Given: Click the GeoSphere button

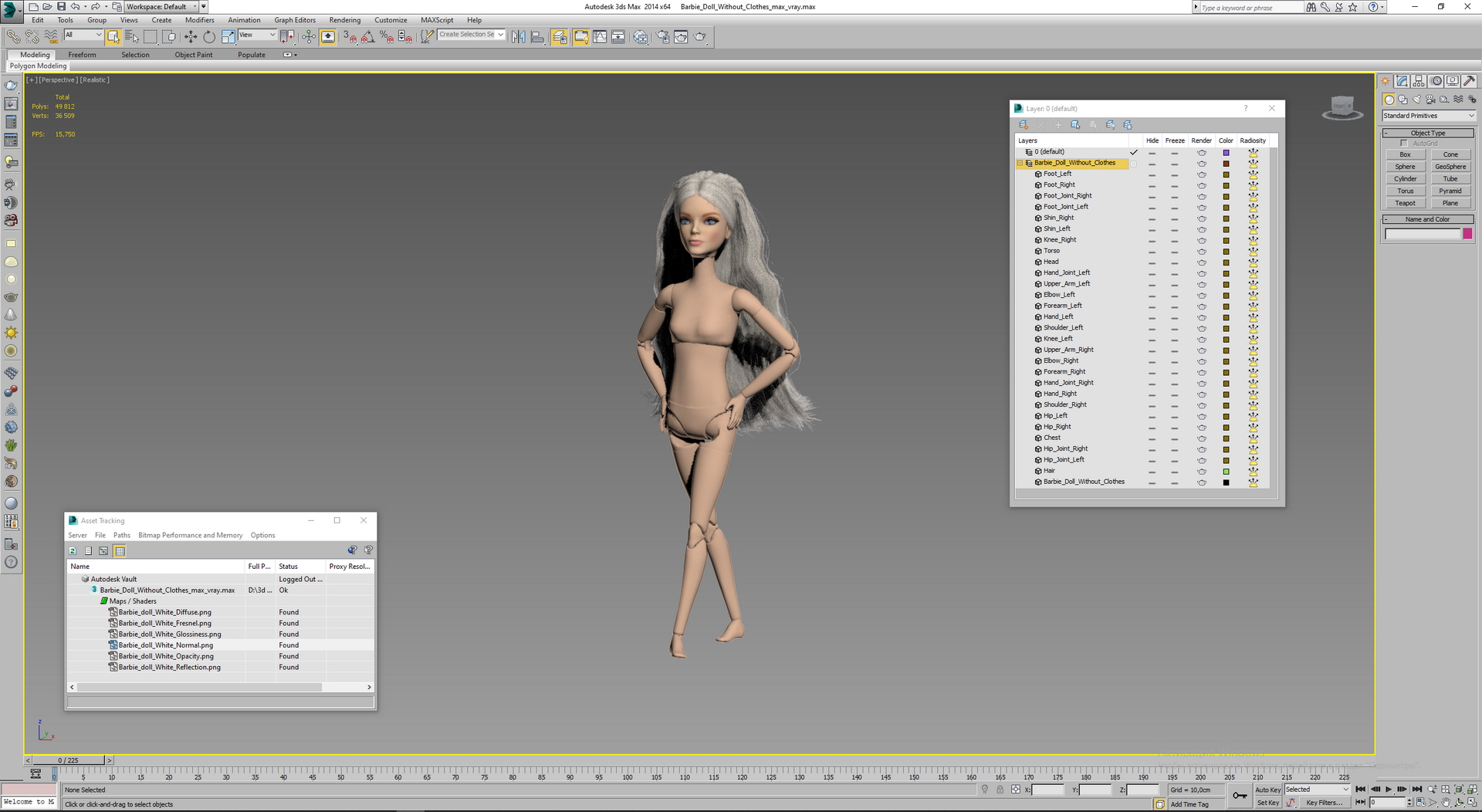Looking at the screenshot, I should pyautogui.click(x=1450, y=167).
